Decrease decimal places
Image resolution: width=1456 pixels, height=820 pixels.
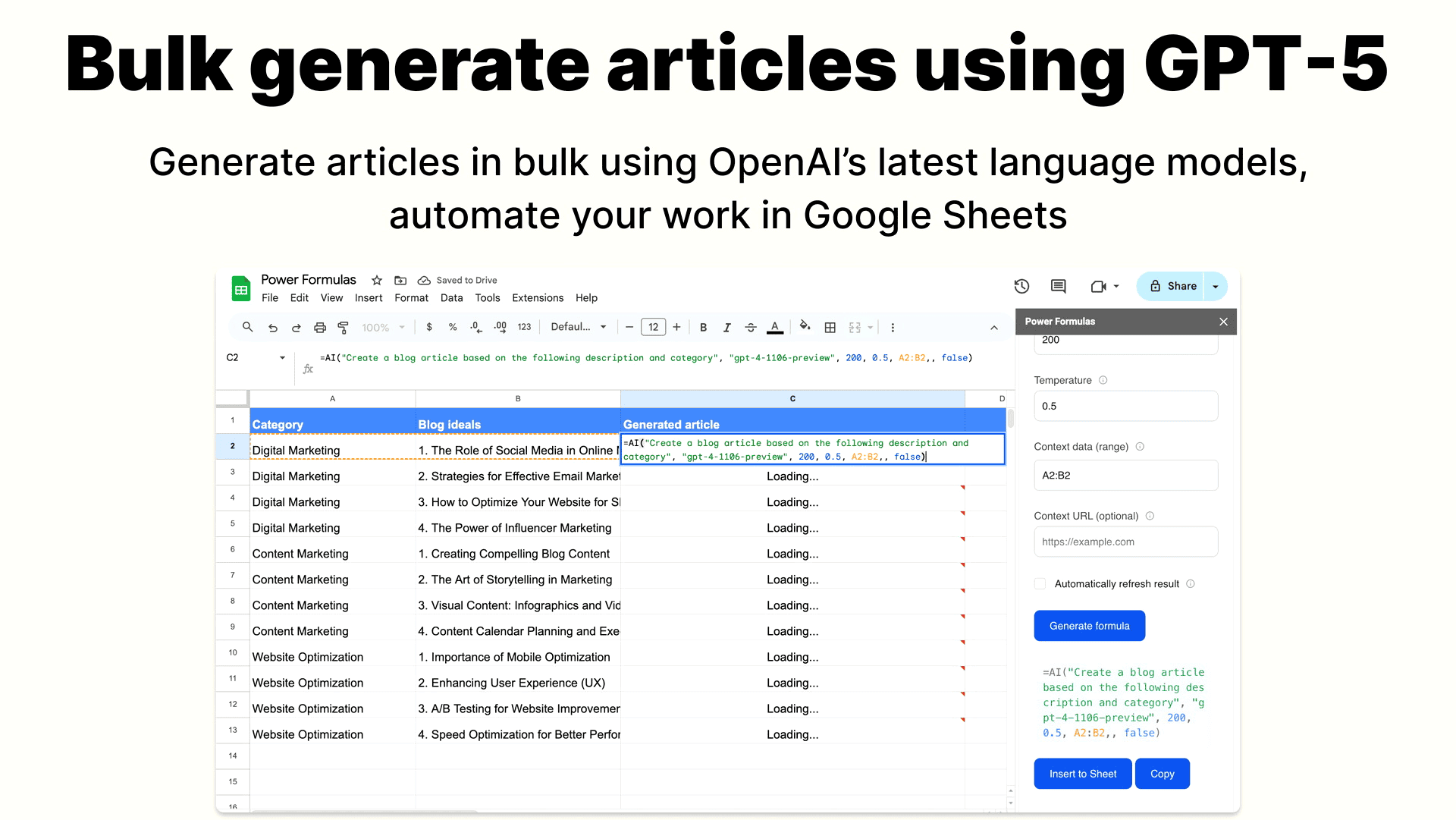(475, 327)
